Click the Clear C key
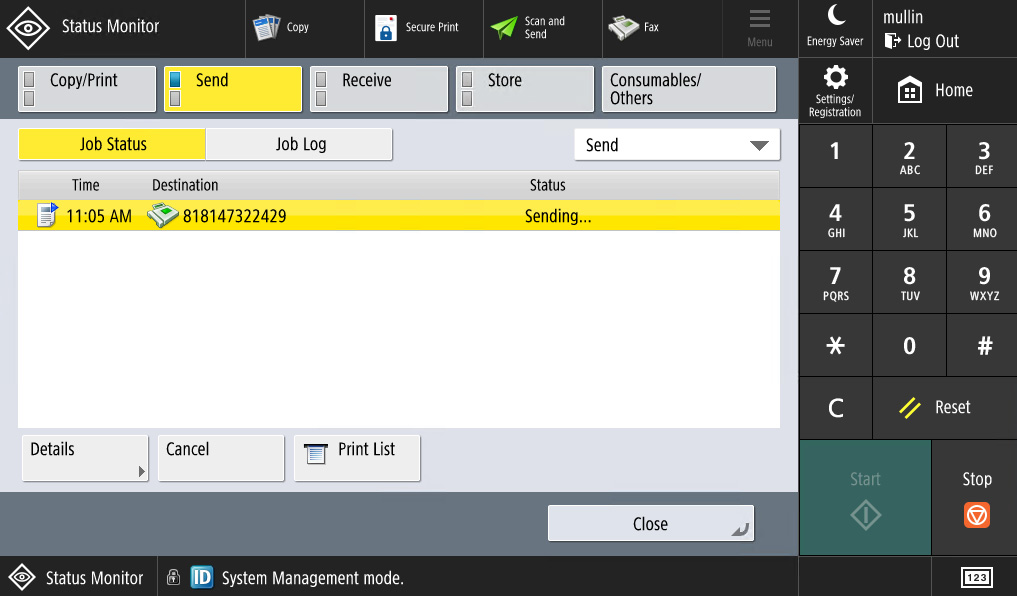The width and height of the screenshot is (1017, 596). pyautogui.click(x=835, y=408)
